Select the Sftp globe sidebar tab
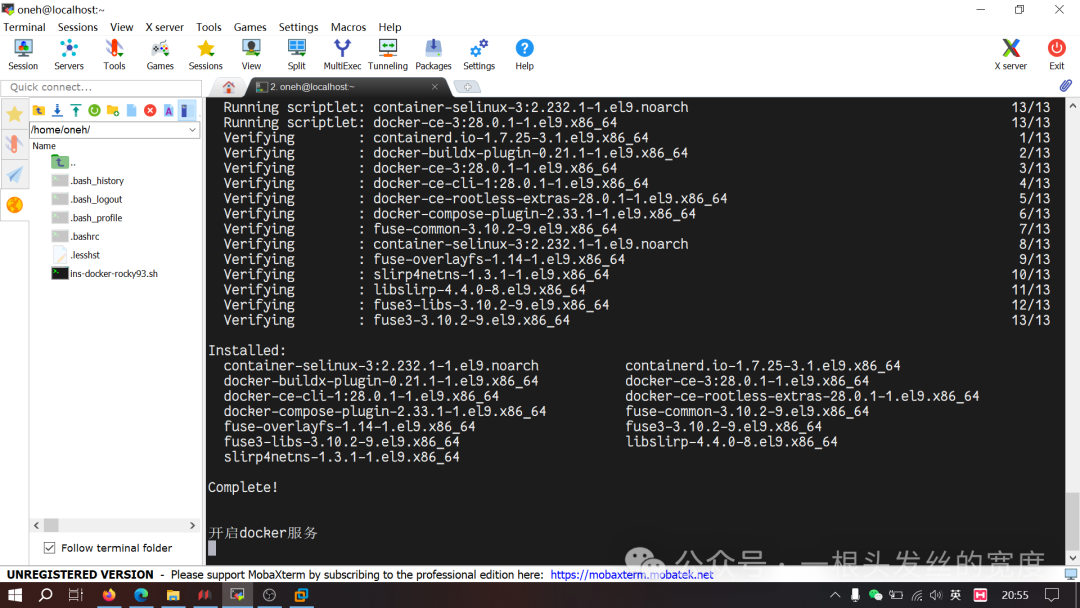Image resolution: width=1080 pixels, height=608 pixels. 14,205
